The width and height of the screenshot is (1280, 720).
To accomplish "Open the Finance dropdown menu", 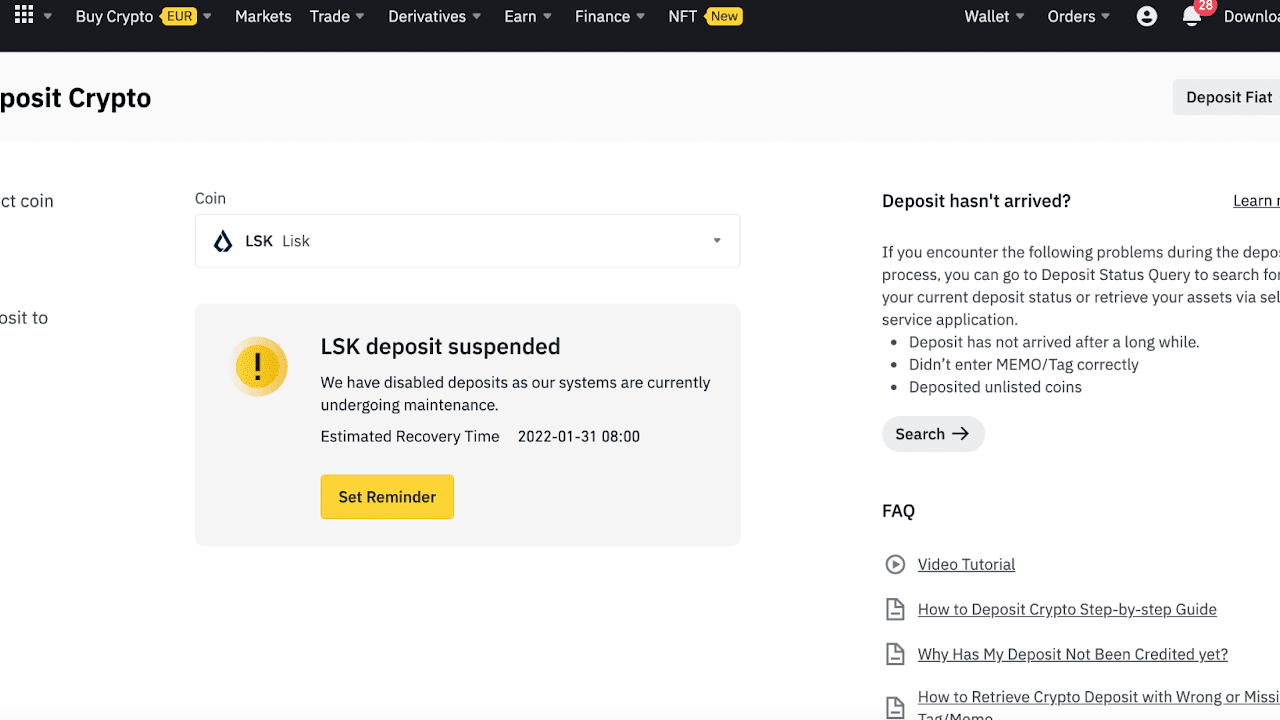I will 610,16.
